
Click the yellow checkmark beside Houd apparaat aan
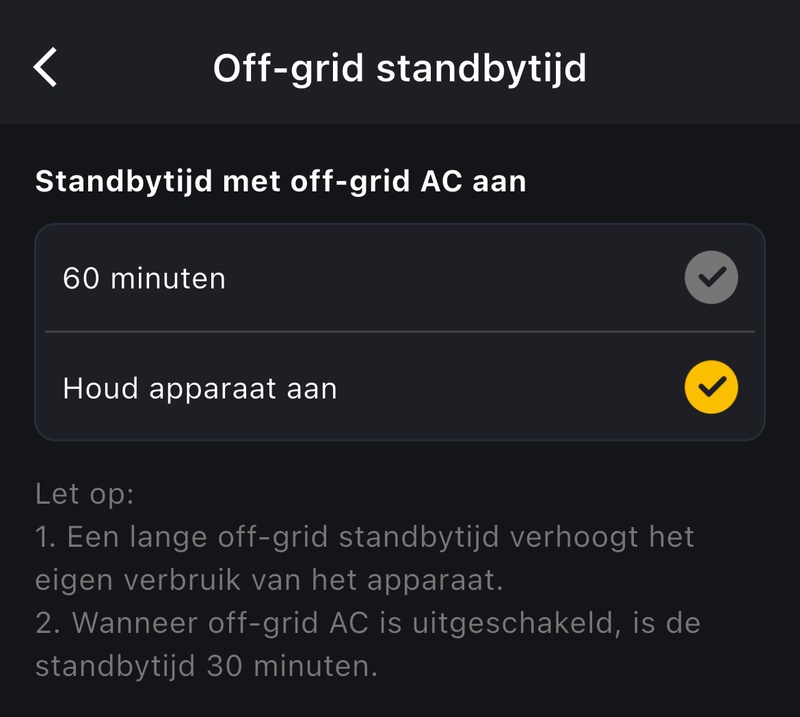click(711, 387)
